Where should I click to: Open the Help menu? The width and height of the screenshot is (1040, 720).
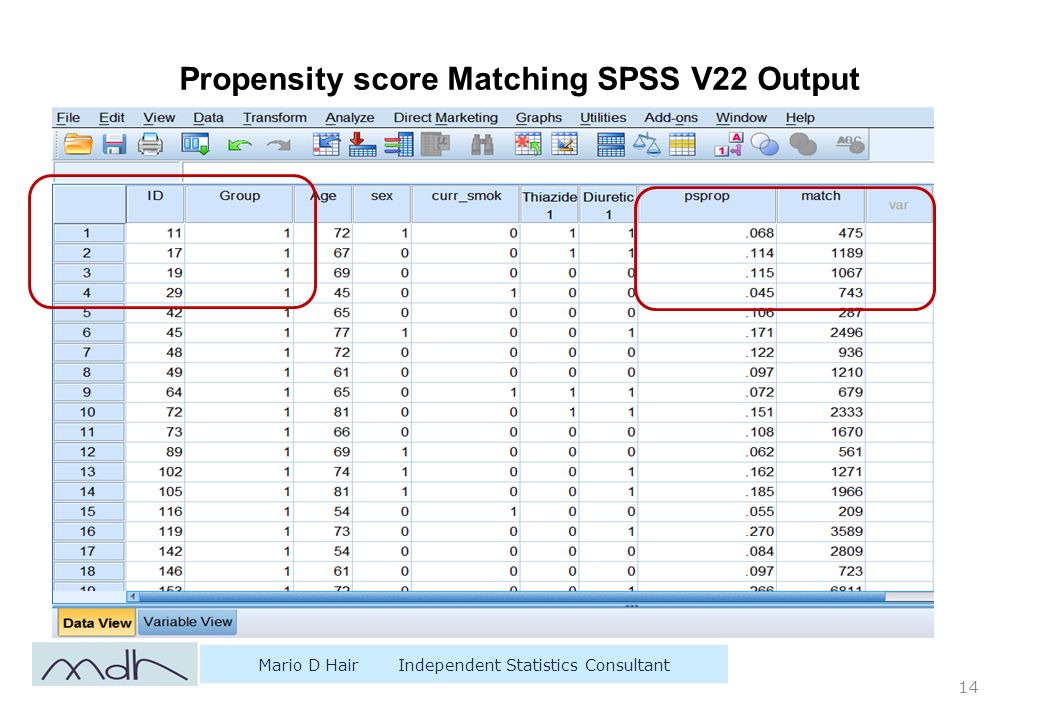click(800, 117)
